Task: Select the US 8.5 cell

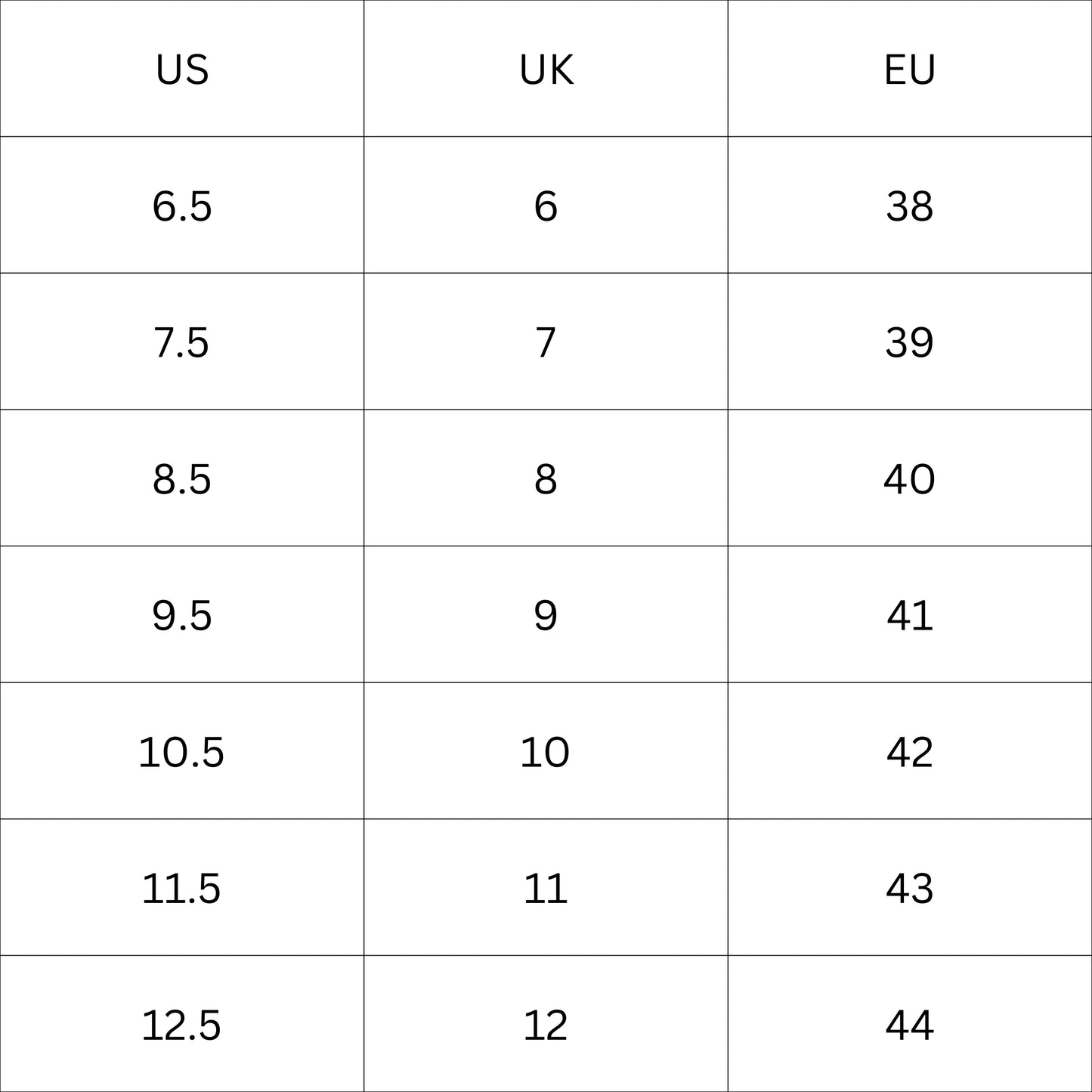Action: [182, 479]
